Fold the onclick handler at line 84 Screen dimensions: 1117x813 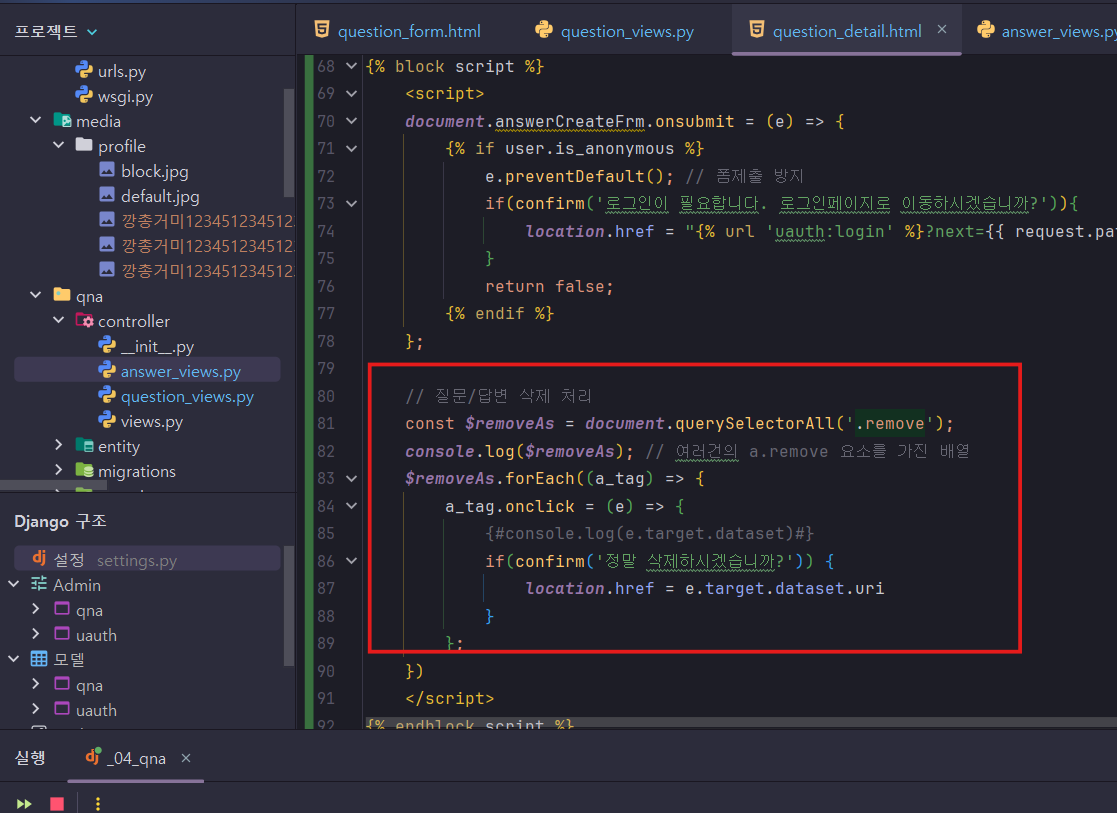[351, 506]
